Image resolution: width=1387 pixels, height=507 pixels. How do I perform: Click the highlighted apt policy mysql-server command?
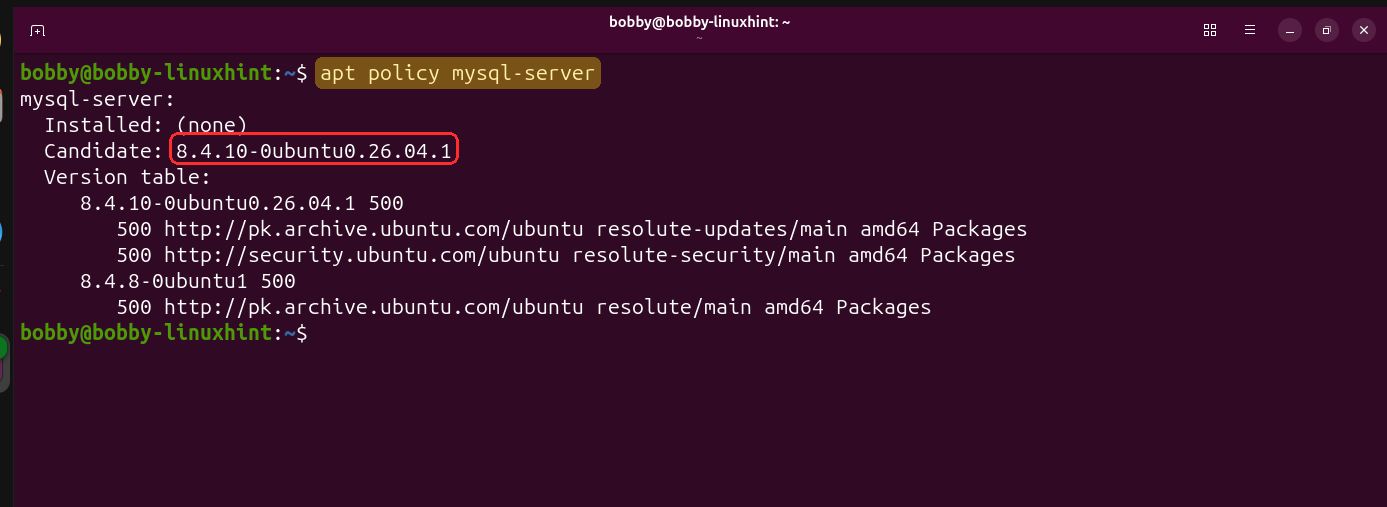458,73
